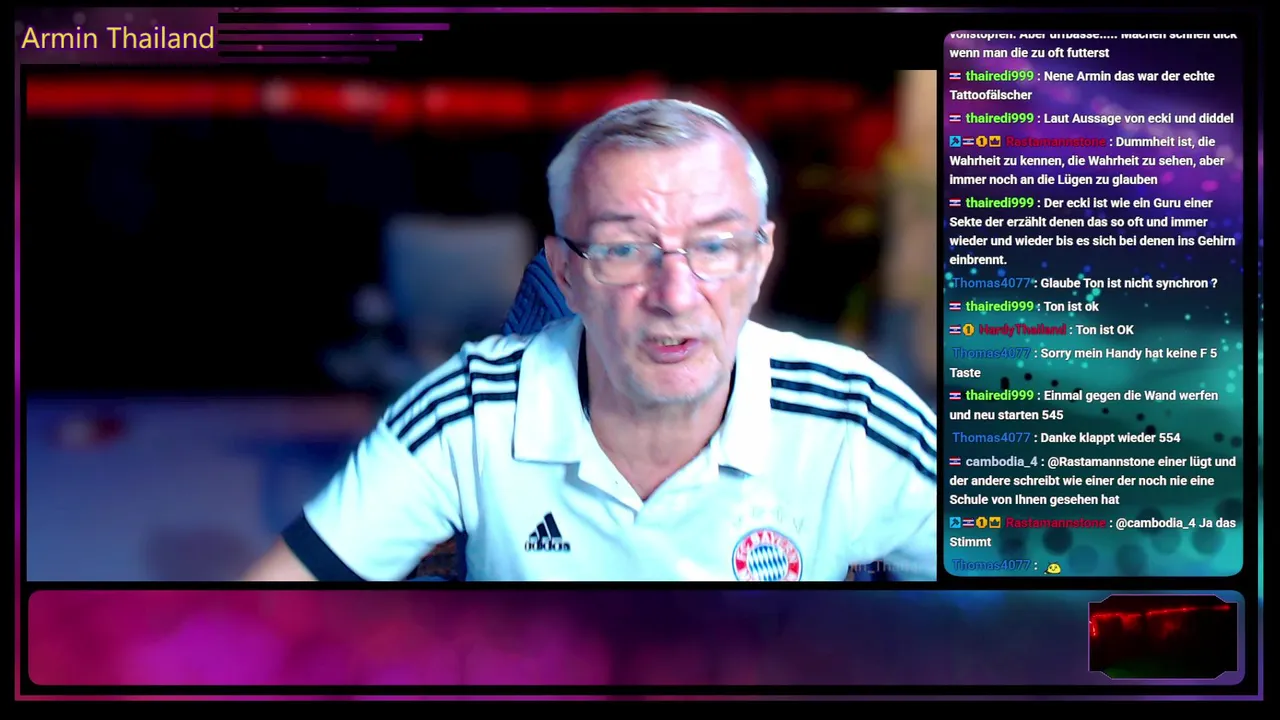
Task: Click the Thai flag beside cambodia_4's username
Action: pos(955,462)
